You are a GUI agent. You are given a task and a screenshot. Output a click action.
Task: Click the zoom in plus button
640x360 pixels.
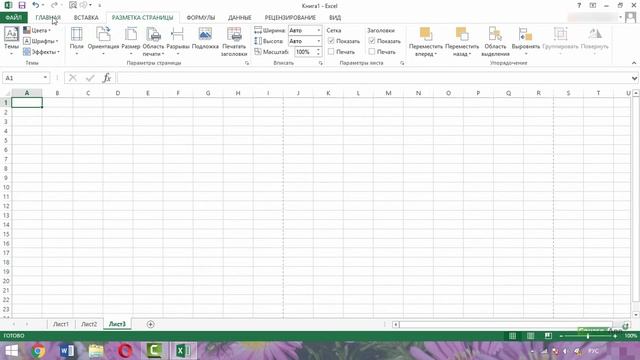pos(615,336)
